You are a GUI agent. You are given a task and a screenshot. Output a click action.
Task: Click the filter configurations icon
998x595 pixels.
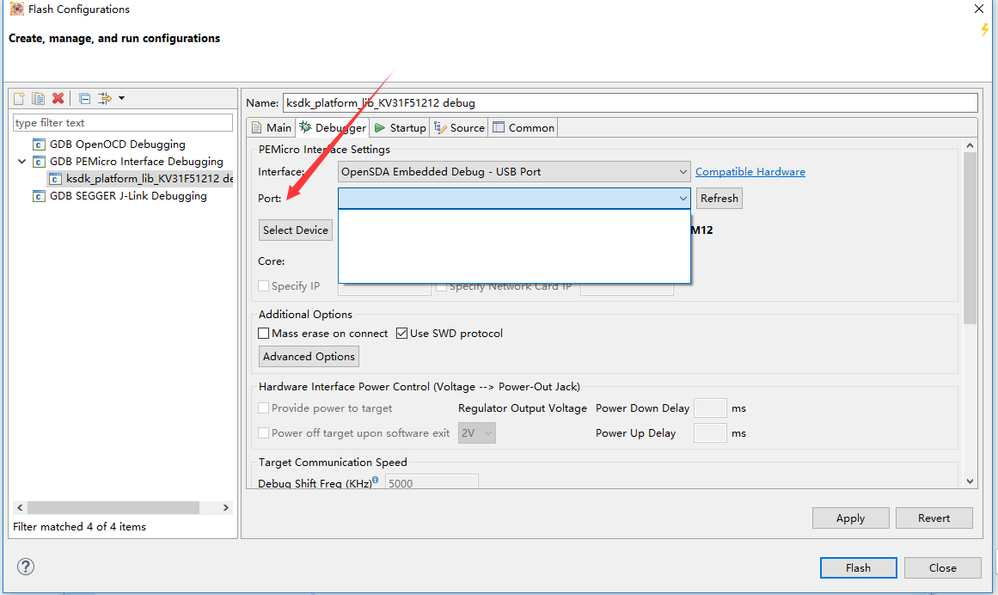click(x=104, y=98)
